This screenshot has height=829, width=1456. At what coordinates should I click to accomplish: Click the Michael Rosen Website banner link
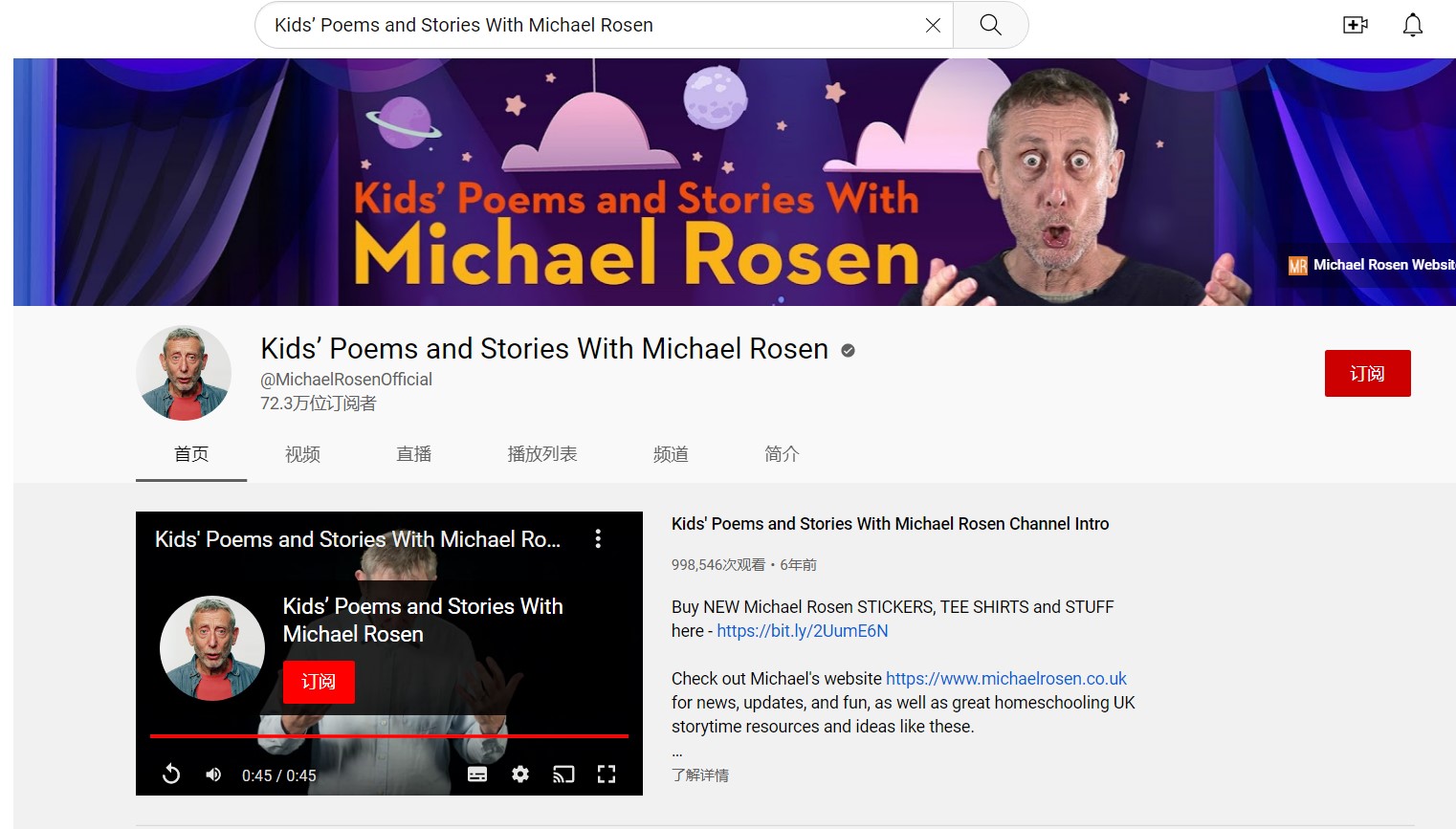[1371, 265]
